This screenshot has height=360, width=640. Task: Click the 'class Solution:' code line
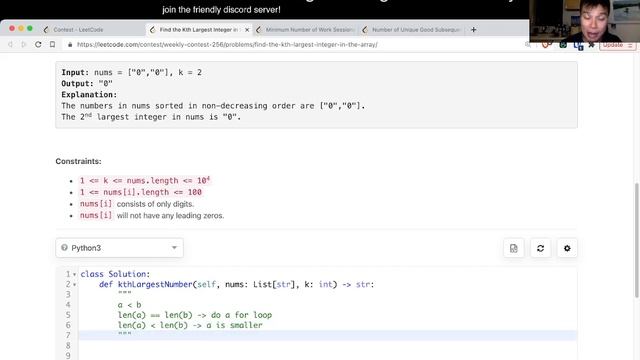115,274
